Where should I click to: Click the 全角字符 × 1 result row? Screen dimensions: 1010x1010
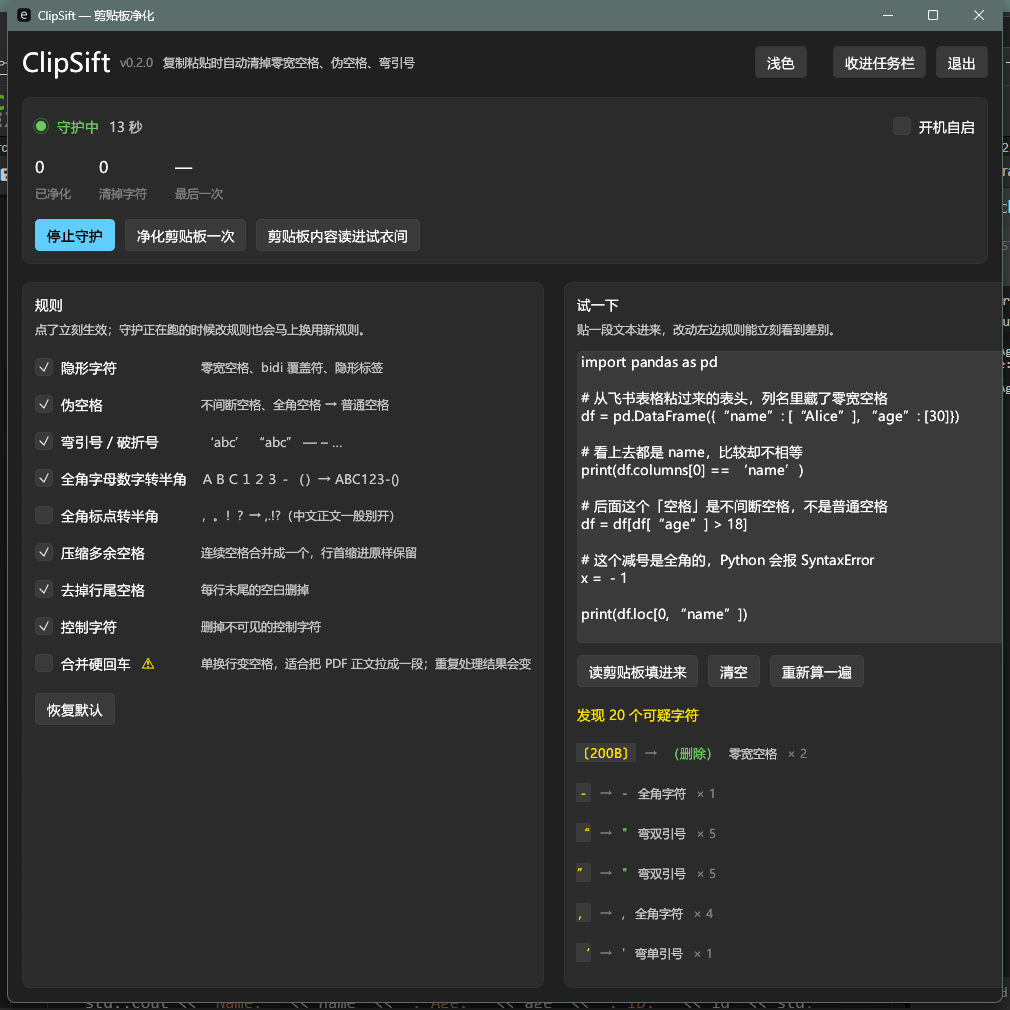tap(646, 793)
